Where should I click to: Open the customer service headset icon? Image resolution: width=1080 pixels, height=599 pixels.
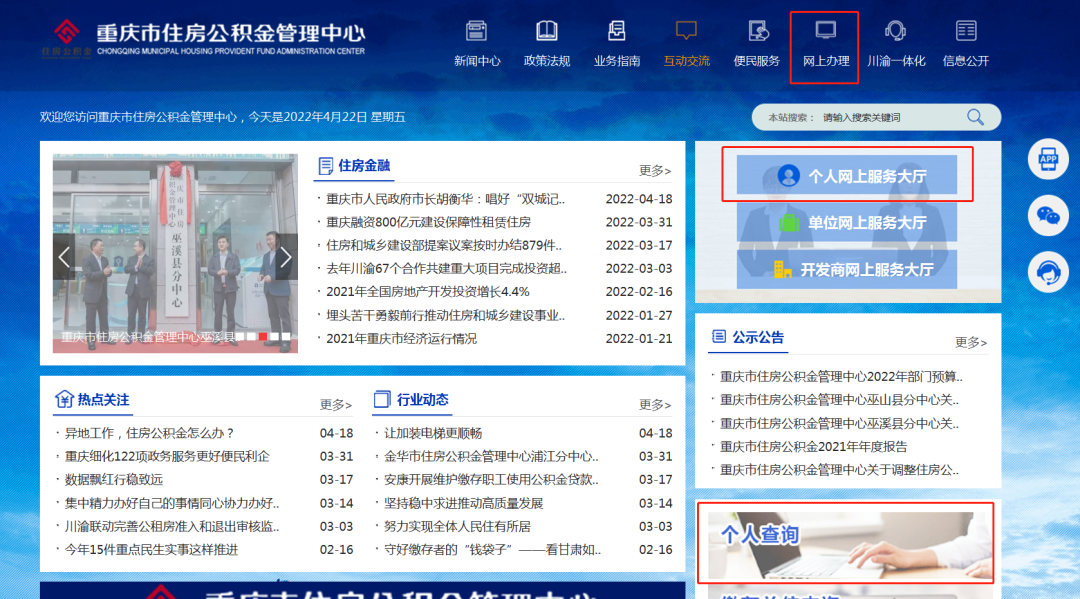[x=1048, y=271]
